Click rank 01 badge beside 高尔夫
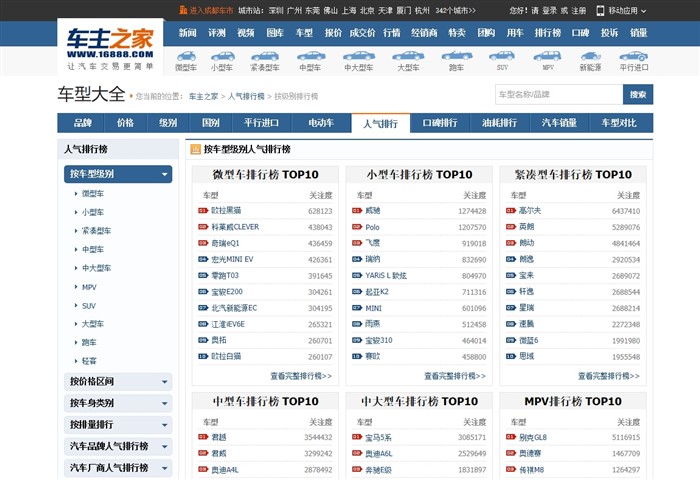 511,210
